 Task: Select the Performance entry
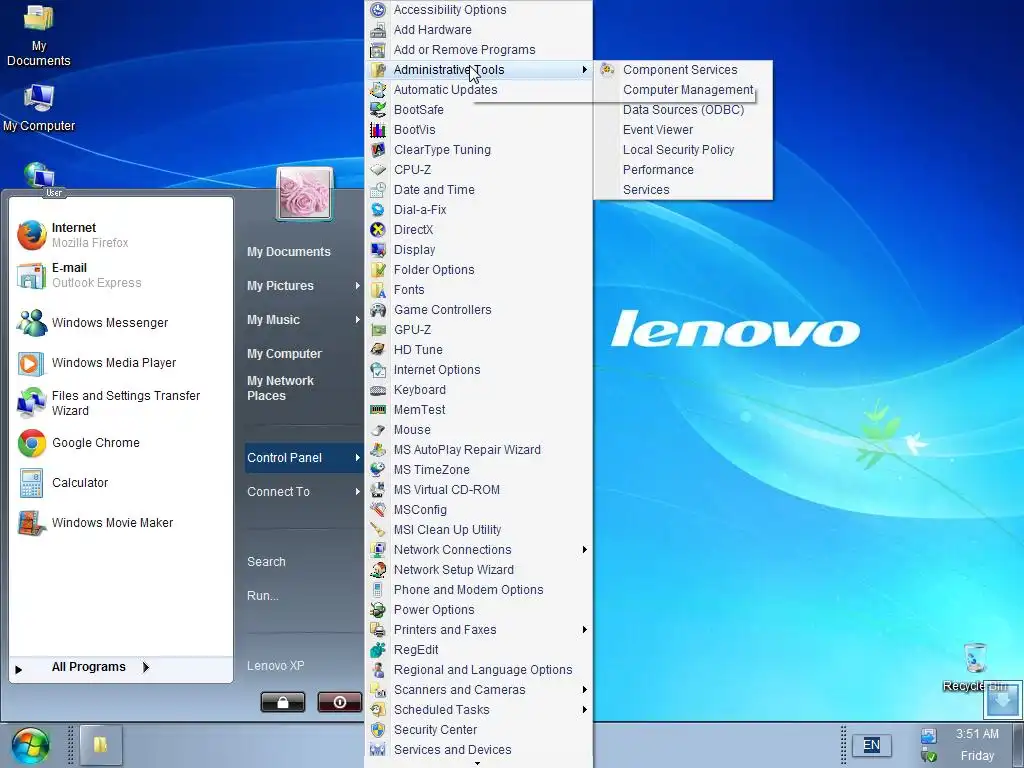(x=683, y=170)
